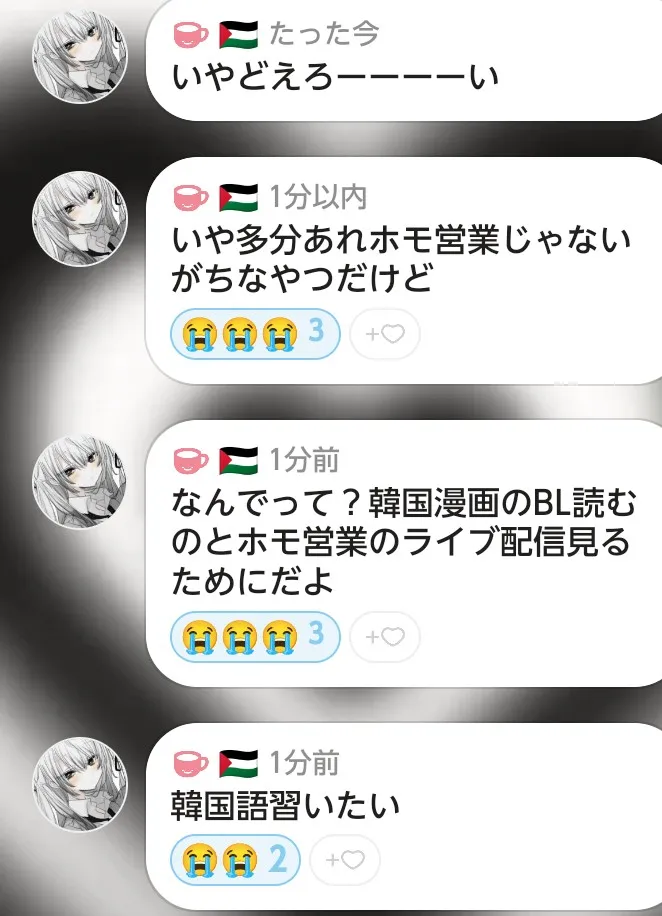Open avatar of the ホモ営業じゃない post

(x=79, y=218)
